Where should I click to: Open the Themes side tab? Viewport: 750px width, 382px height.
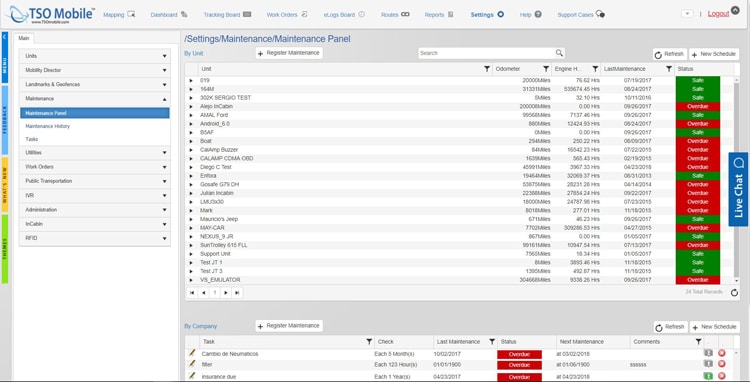point(5,249)
